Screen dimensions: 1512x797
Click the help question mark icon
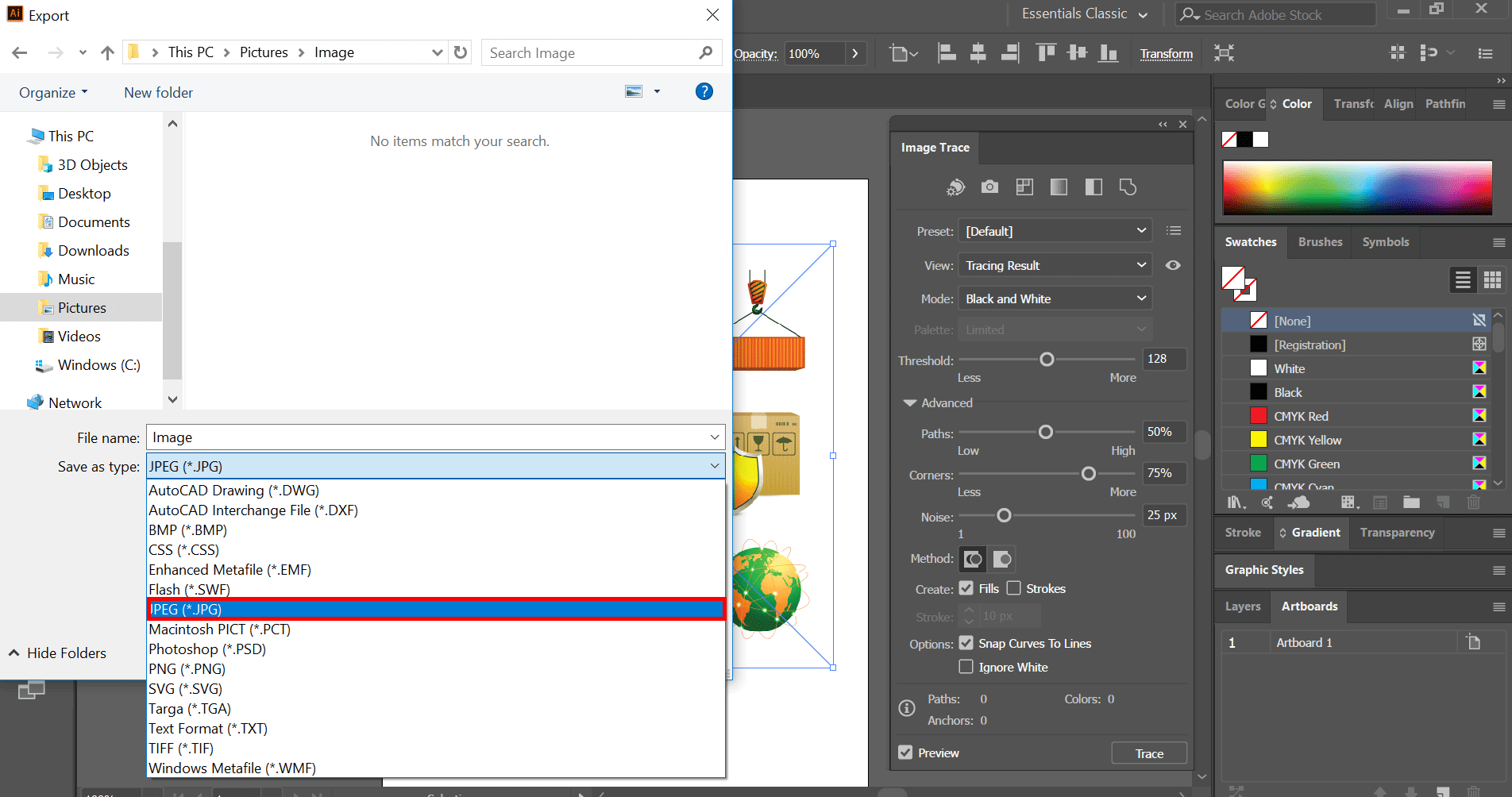click(x=704, y=92)
